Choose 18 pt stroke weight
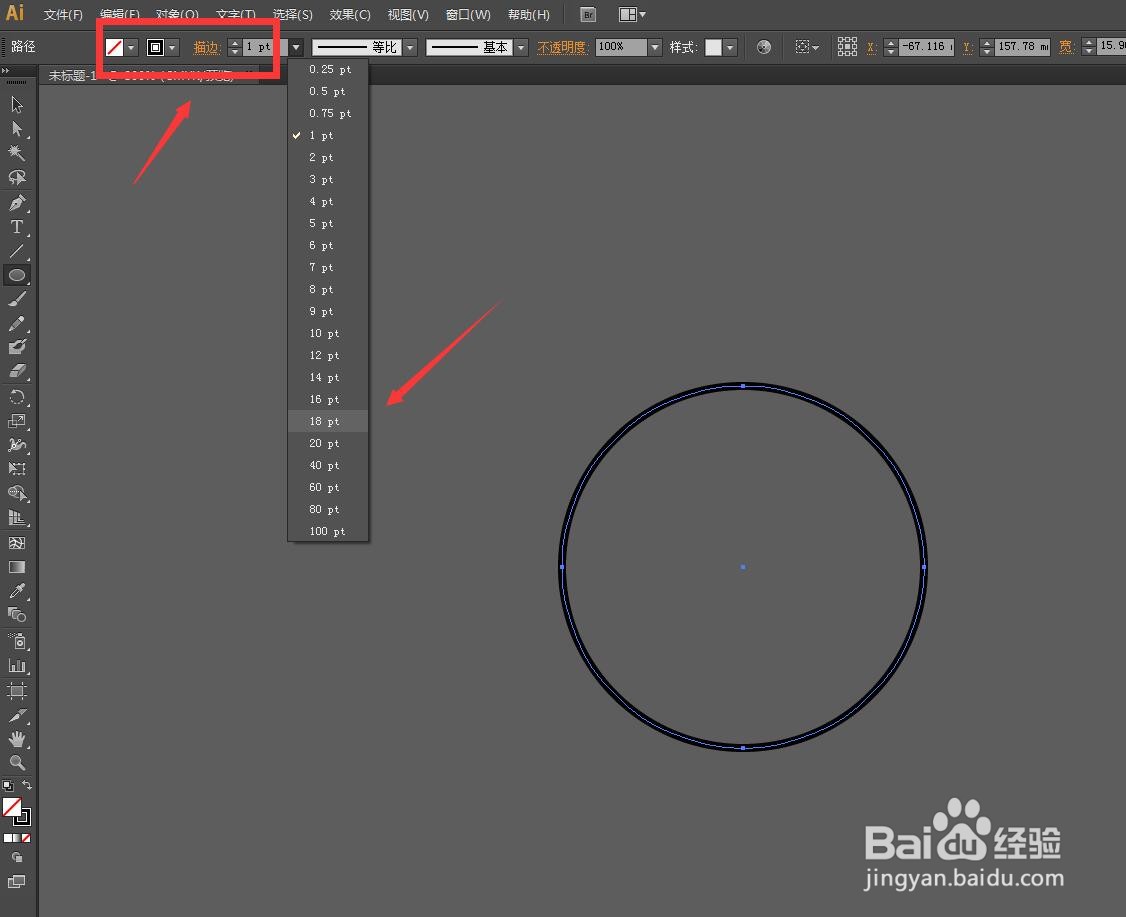The width and height of the screenshot is (1126, 917). point(328,421)
